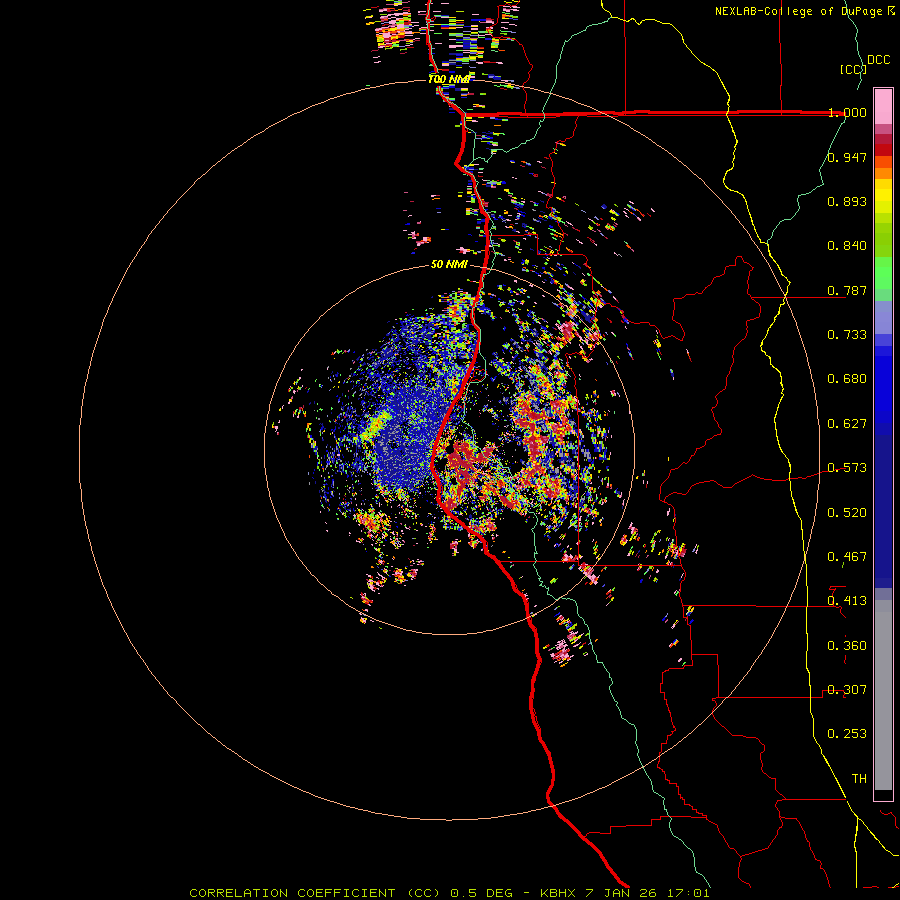Viewport: 900px width, 900px height.
Task: Pick the bright green segment of color scale
Action: 883,273
